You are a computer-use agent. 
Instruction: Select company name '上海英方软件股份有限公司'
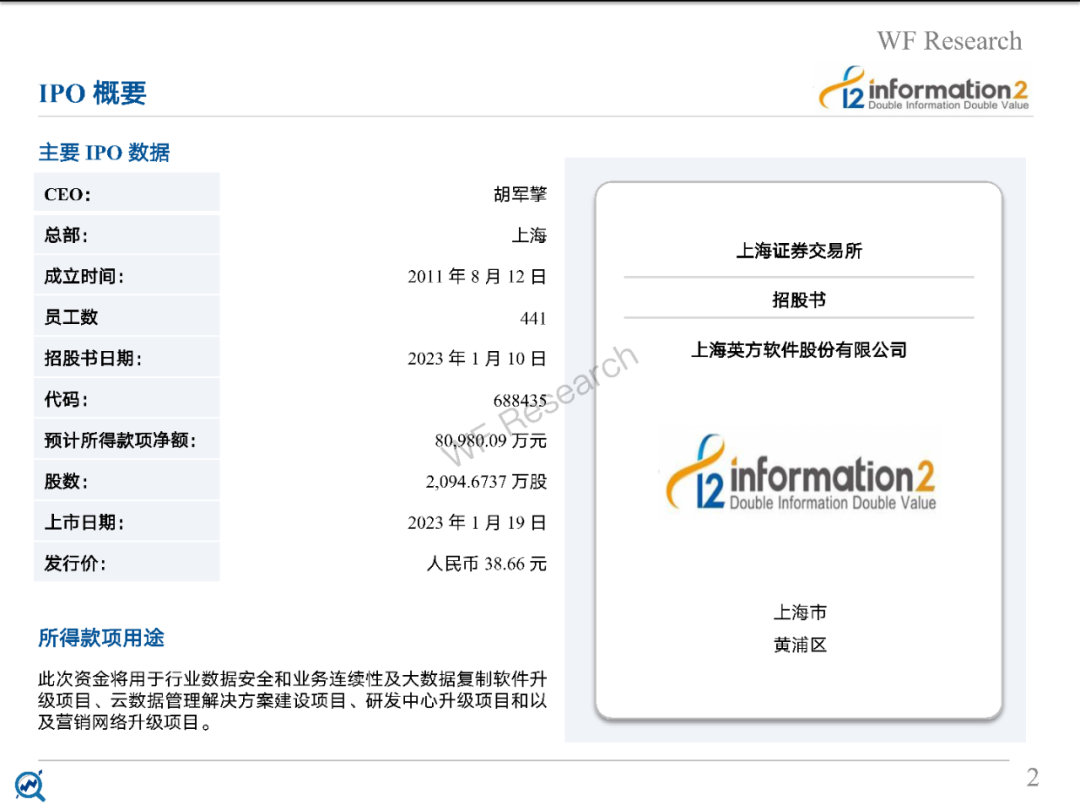click(x=799, y=350)
